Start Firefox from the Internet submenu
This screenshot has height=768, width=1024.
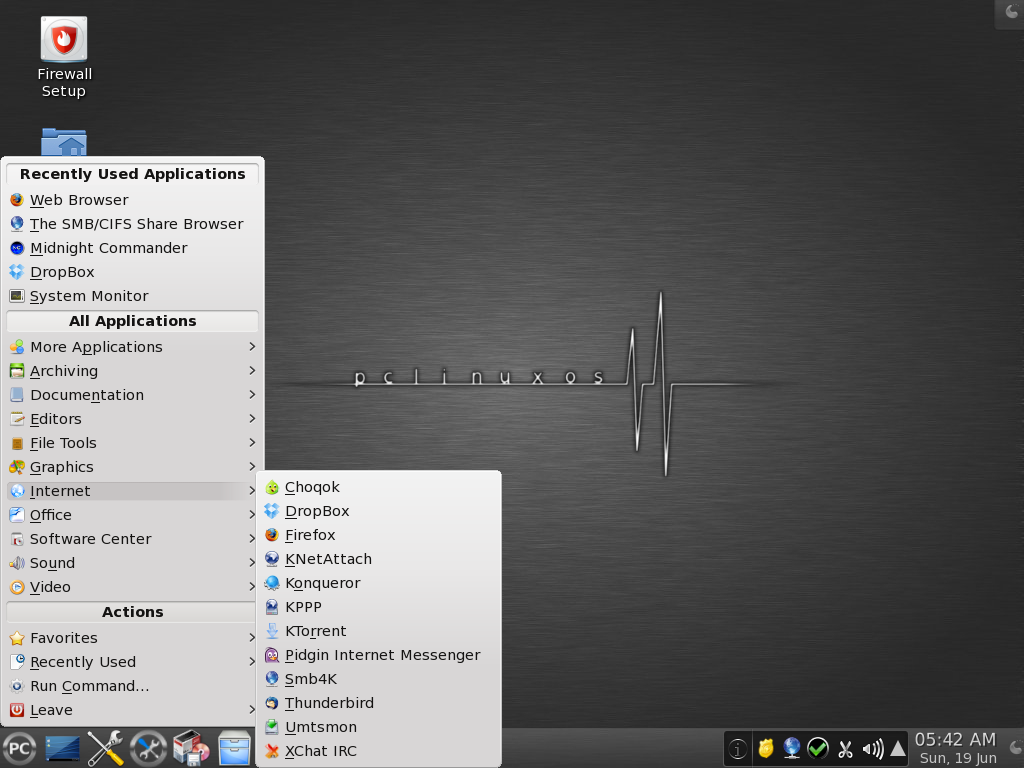[x=379, y=535]
